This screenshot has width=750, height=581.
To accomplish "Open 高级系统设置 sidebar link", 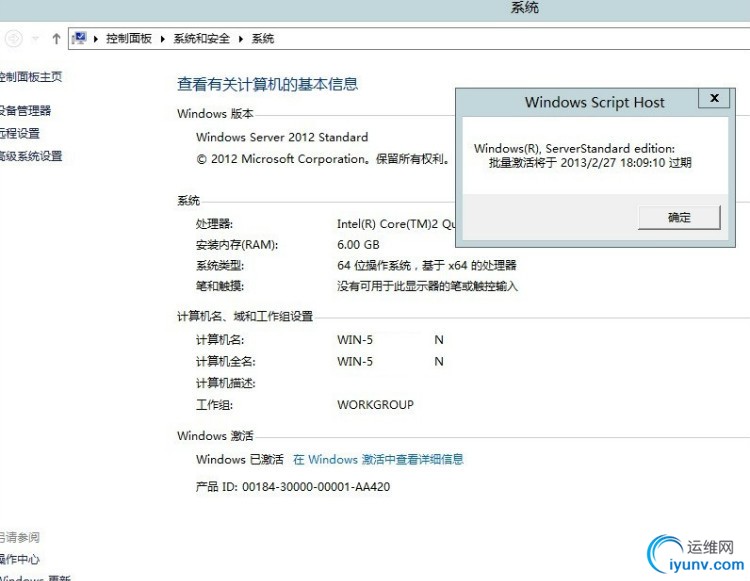I will 31,156.
